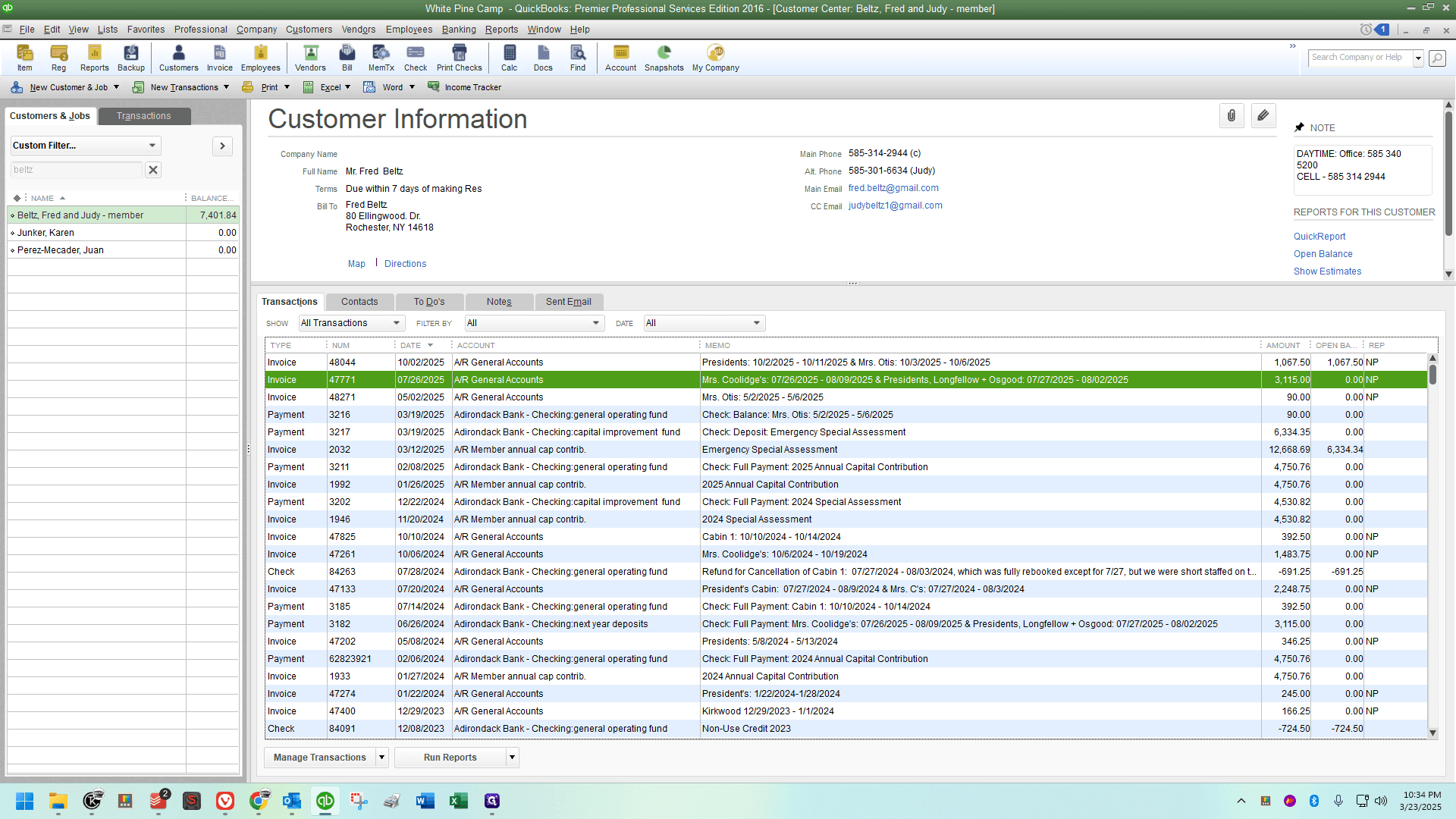Open the Directions link

[x=406, y=264]
